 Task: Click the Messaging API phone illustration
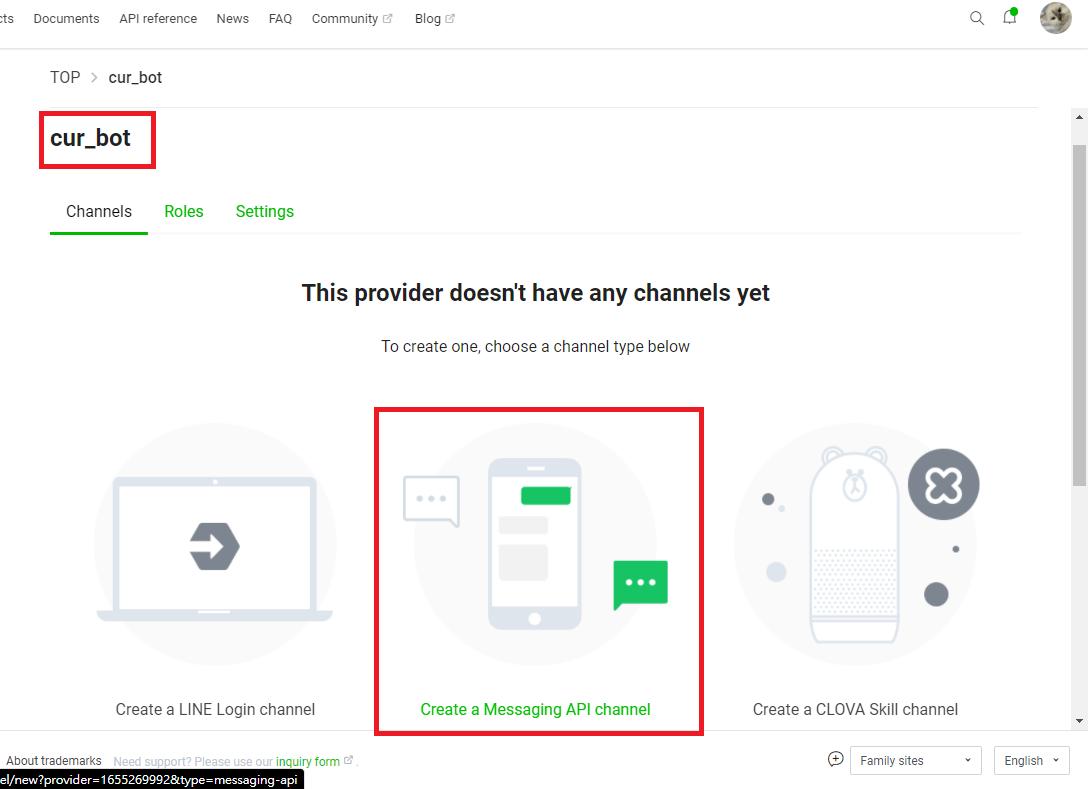coord(535,545)
